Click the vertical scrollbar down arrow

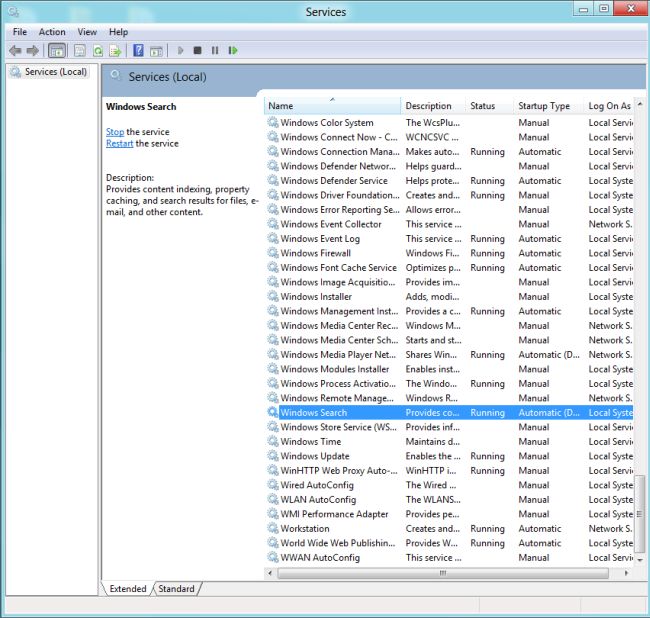(640, 560)
